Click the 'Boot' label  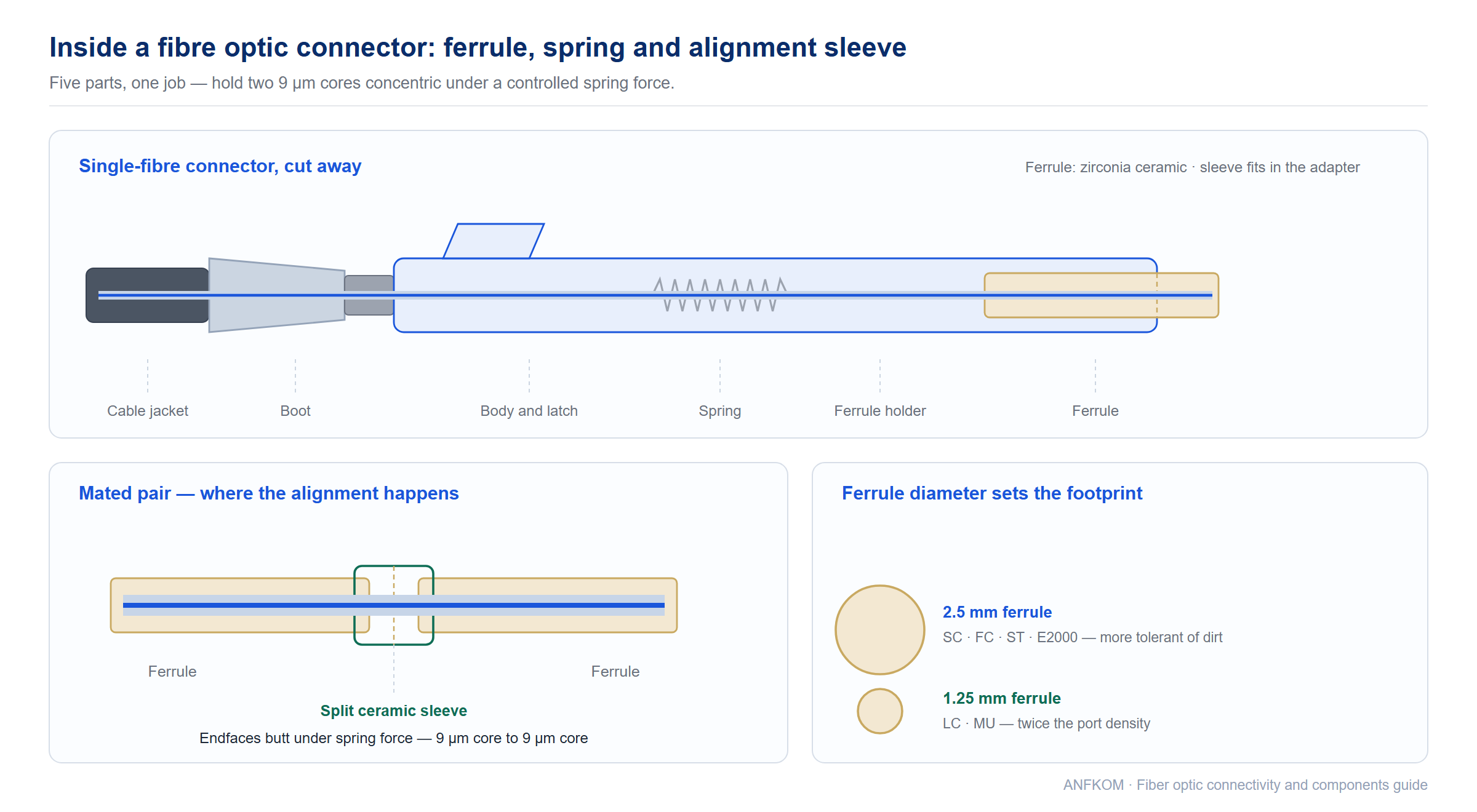295,411
